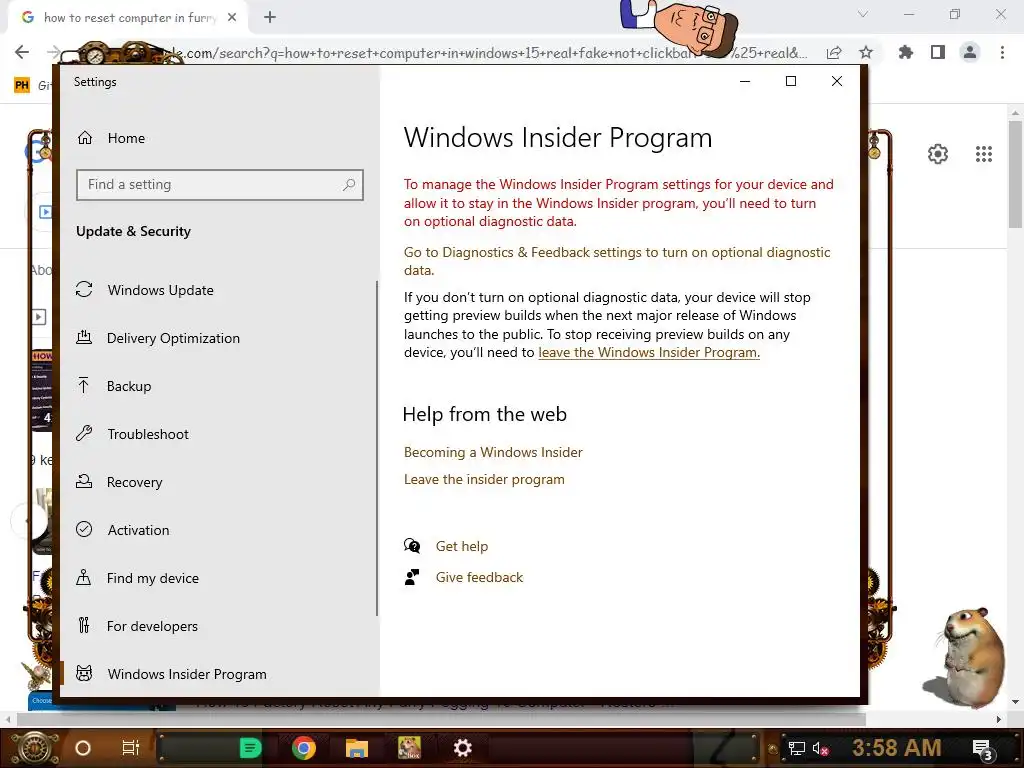The width and height of the screenshot is (1024, 768).
Task: Click the Windows Update refresh icon
Action: [x=84, y=289]
